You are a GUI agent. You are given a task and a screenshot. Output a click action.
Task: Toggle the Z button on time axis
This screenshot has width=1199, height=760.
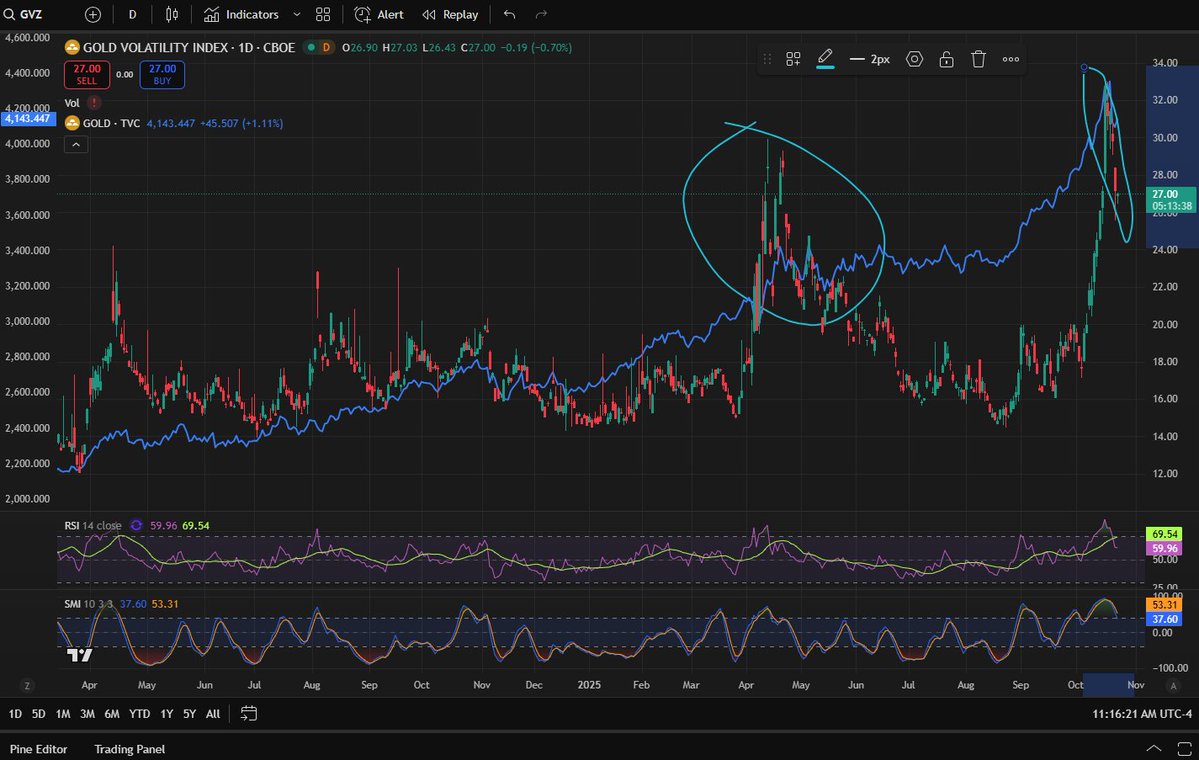27,686
